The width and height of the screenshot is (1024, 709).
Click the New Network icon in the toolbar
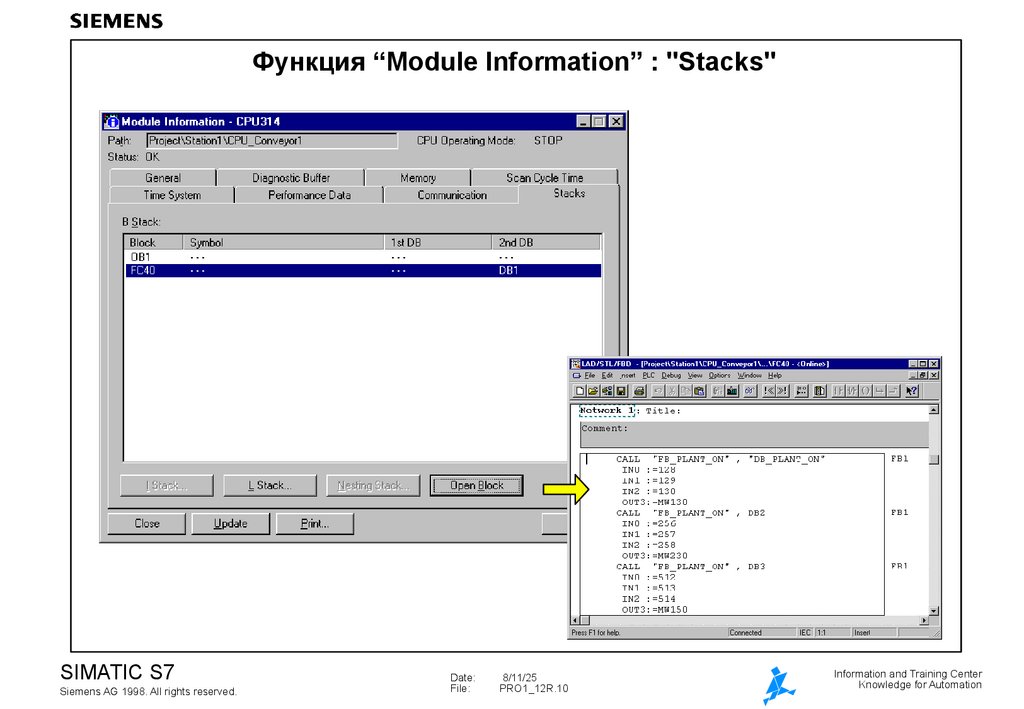point(800,390)
